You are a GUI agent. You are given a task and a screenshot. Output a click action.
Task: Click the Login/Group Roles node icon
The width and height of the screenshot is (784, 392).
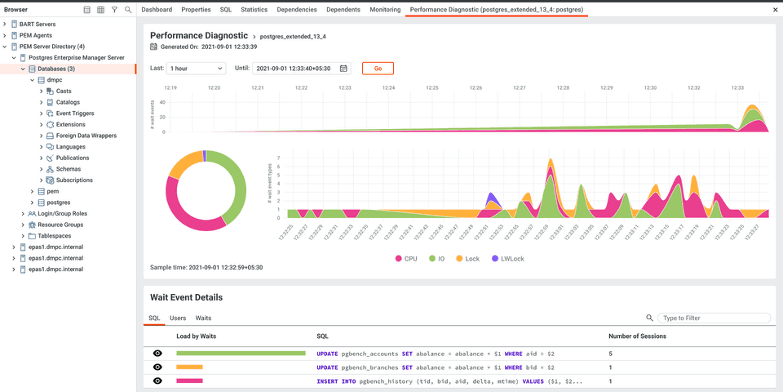pos(32,214)
